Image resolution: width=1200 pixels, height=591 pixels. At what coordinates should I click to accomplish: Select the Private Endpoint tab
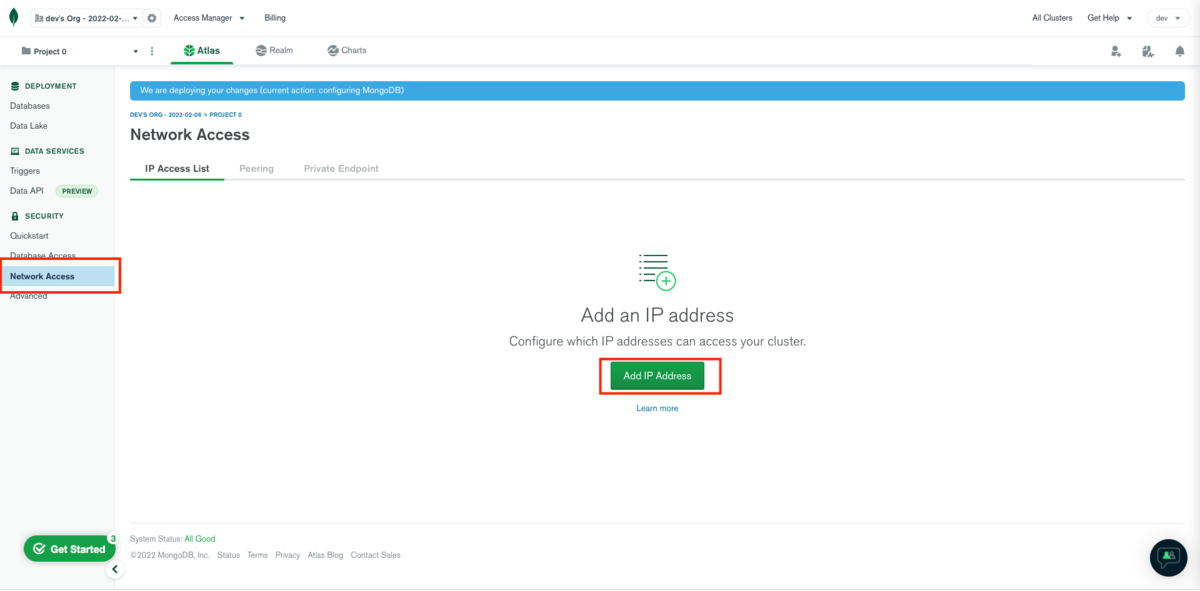click(341, 169)
